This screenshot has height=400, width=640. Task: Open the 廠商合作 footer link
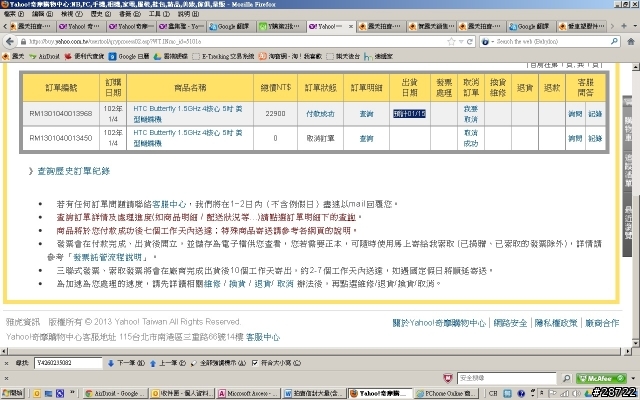pyautogui.click(x=602, y=323)
